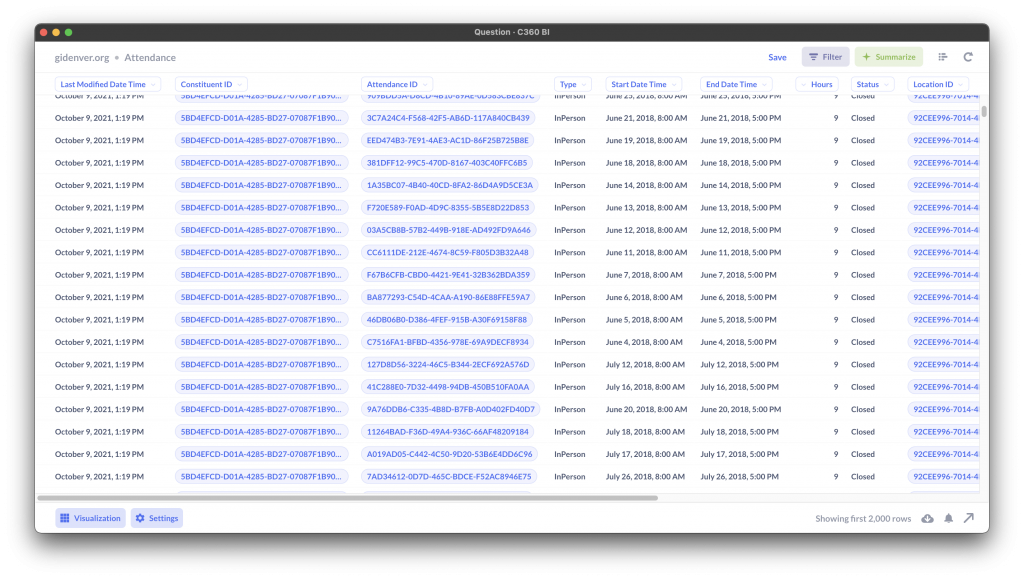Minimize the C360 BI window
1024x579 pixels.
coord(56,32)
